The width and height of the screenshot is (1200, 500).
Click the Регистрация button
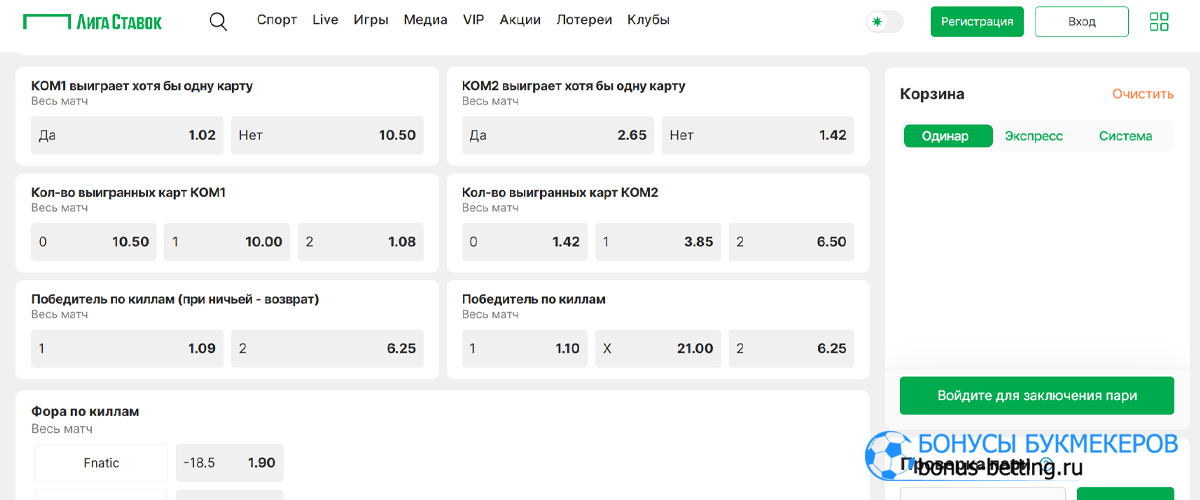[977, 21]
